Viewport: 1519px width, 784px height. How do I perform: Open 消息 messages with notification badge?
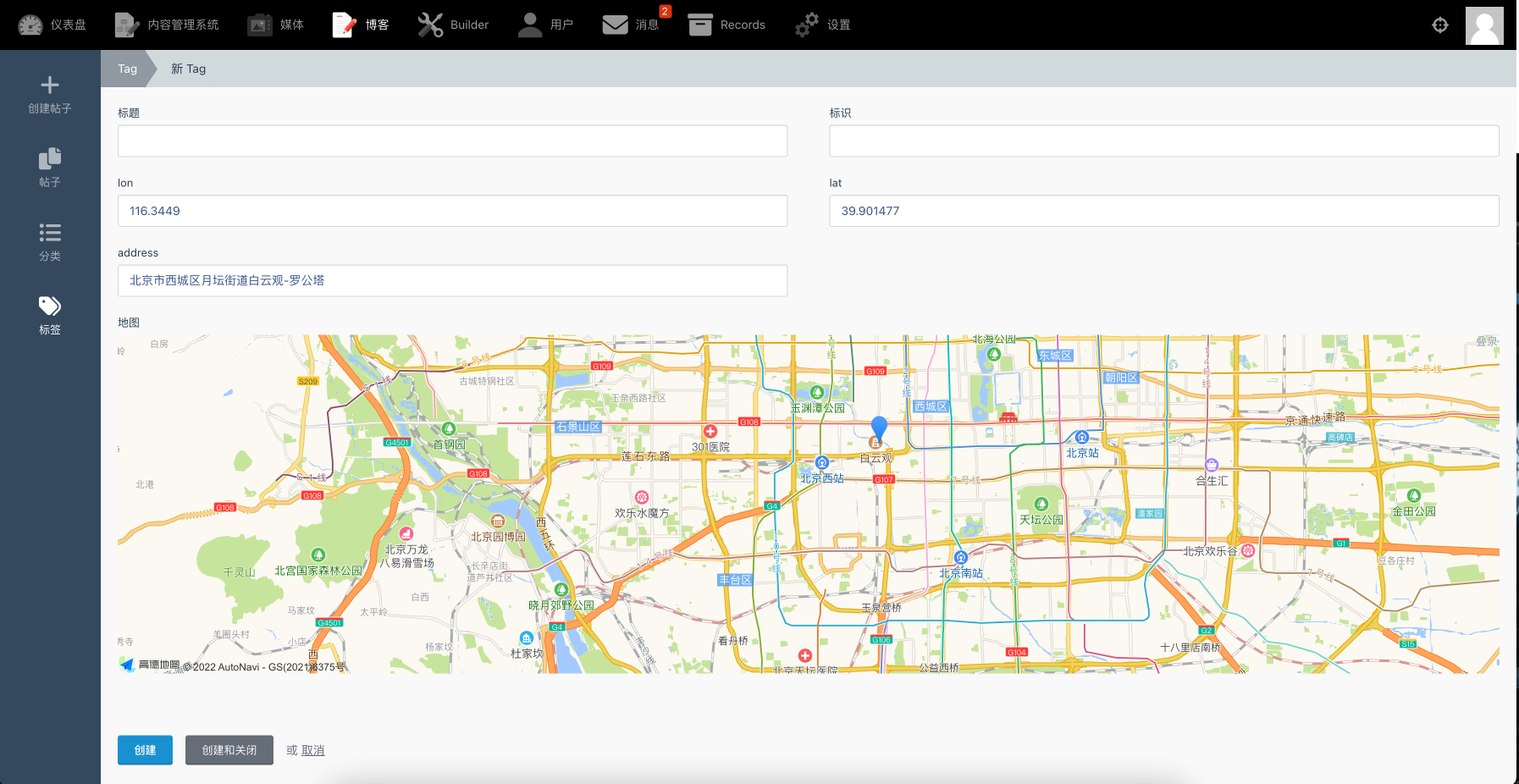click(632, 25)
